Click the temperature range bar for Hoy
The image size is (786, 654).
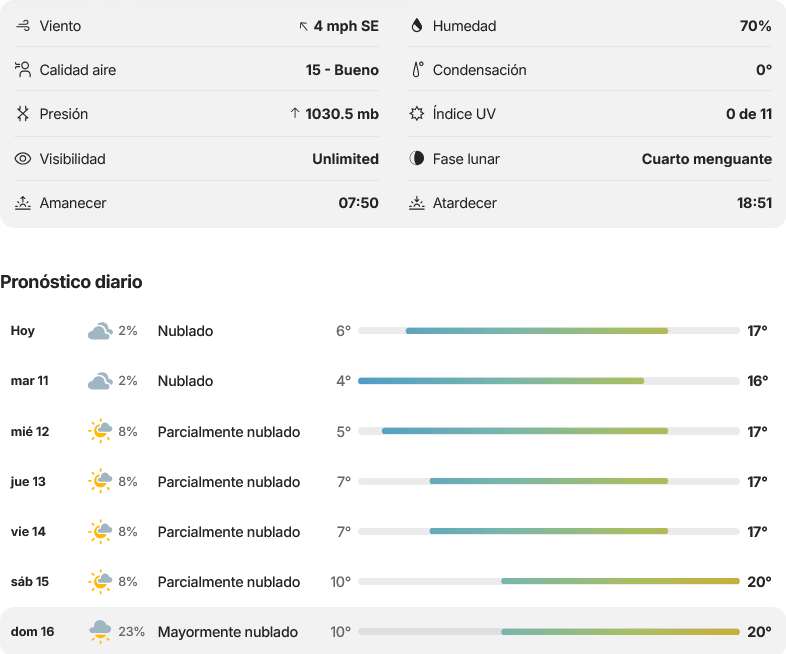click(x=549, y=331)
